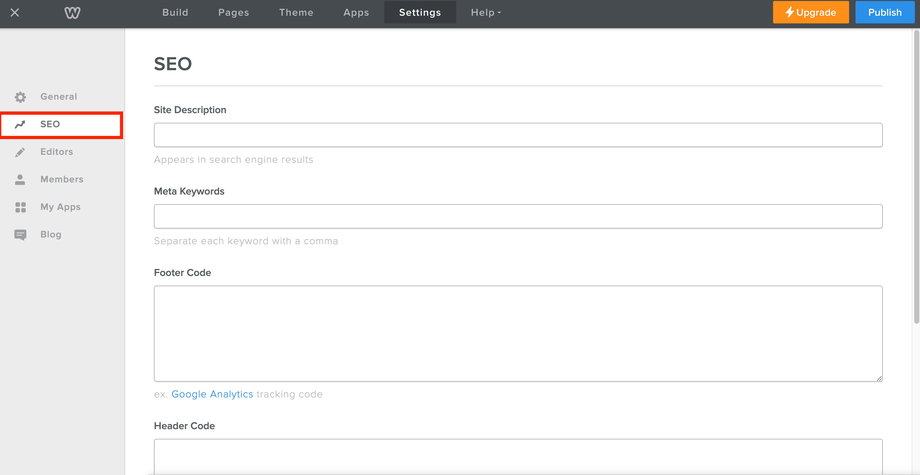Click the Weebly logo icon
This screenshot has height=475, width=920.
click(72, 13)
